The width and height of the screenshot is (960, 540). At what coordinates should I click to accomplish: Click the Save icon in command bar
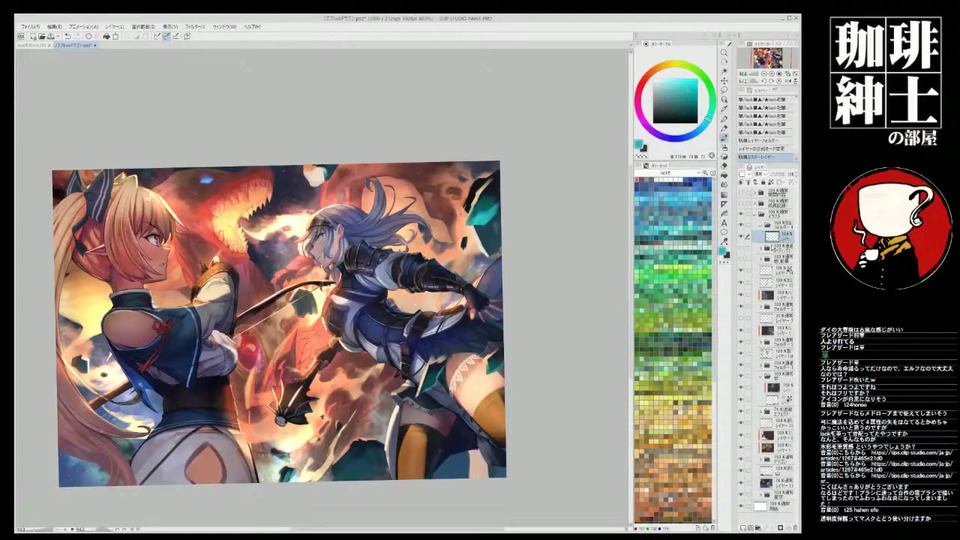[51, 37]
